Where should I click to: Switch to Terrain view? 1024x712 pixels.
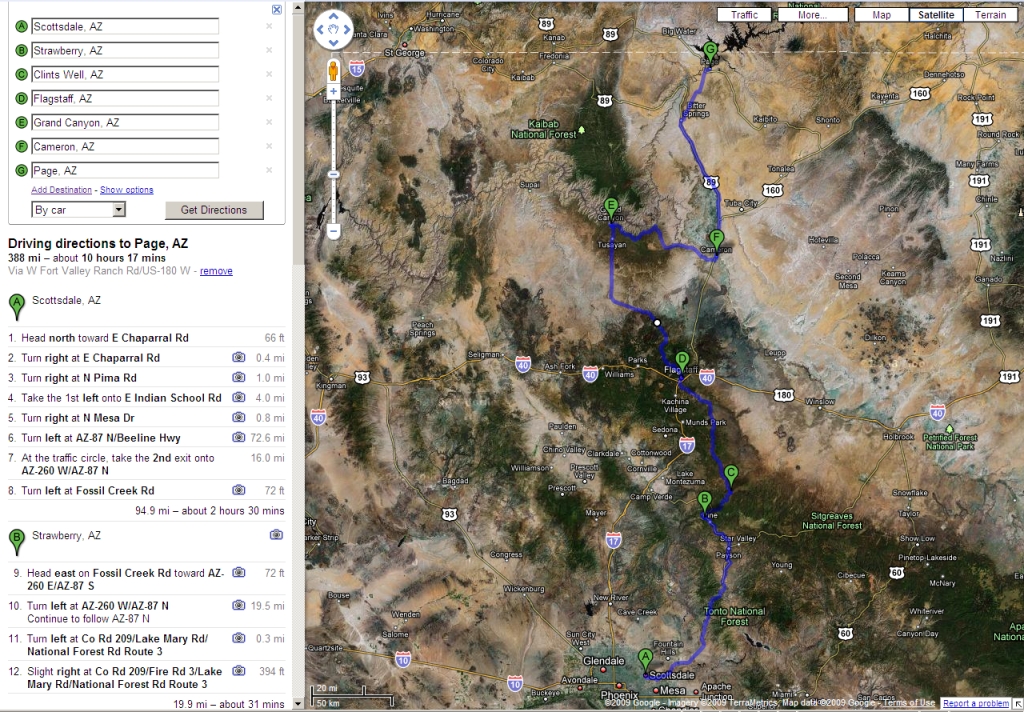click(991, 14)
